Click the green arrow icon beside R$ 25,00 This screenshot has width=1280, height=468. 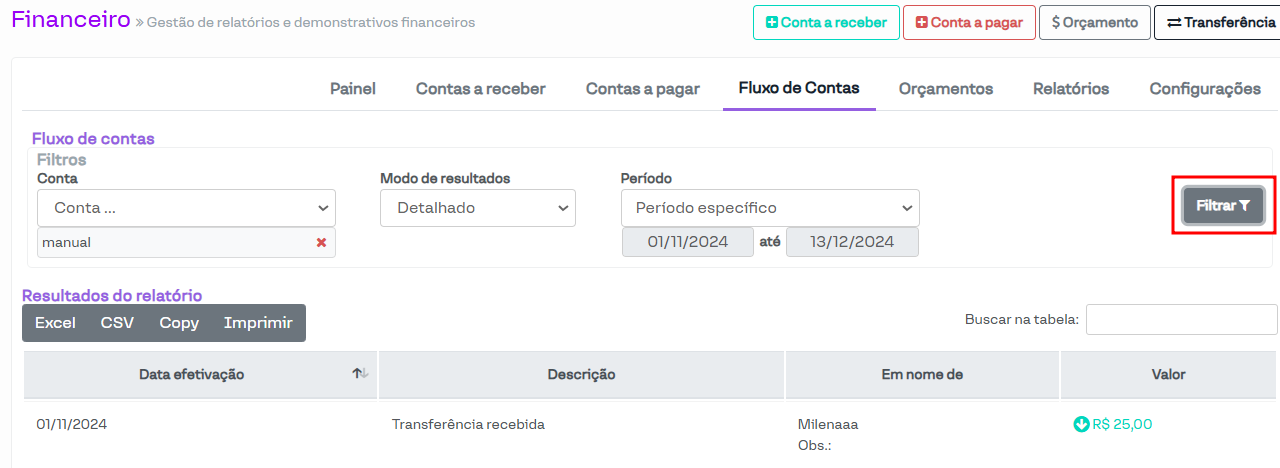point(1081,424)
